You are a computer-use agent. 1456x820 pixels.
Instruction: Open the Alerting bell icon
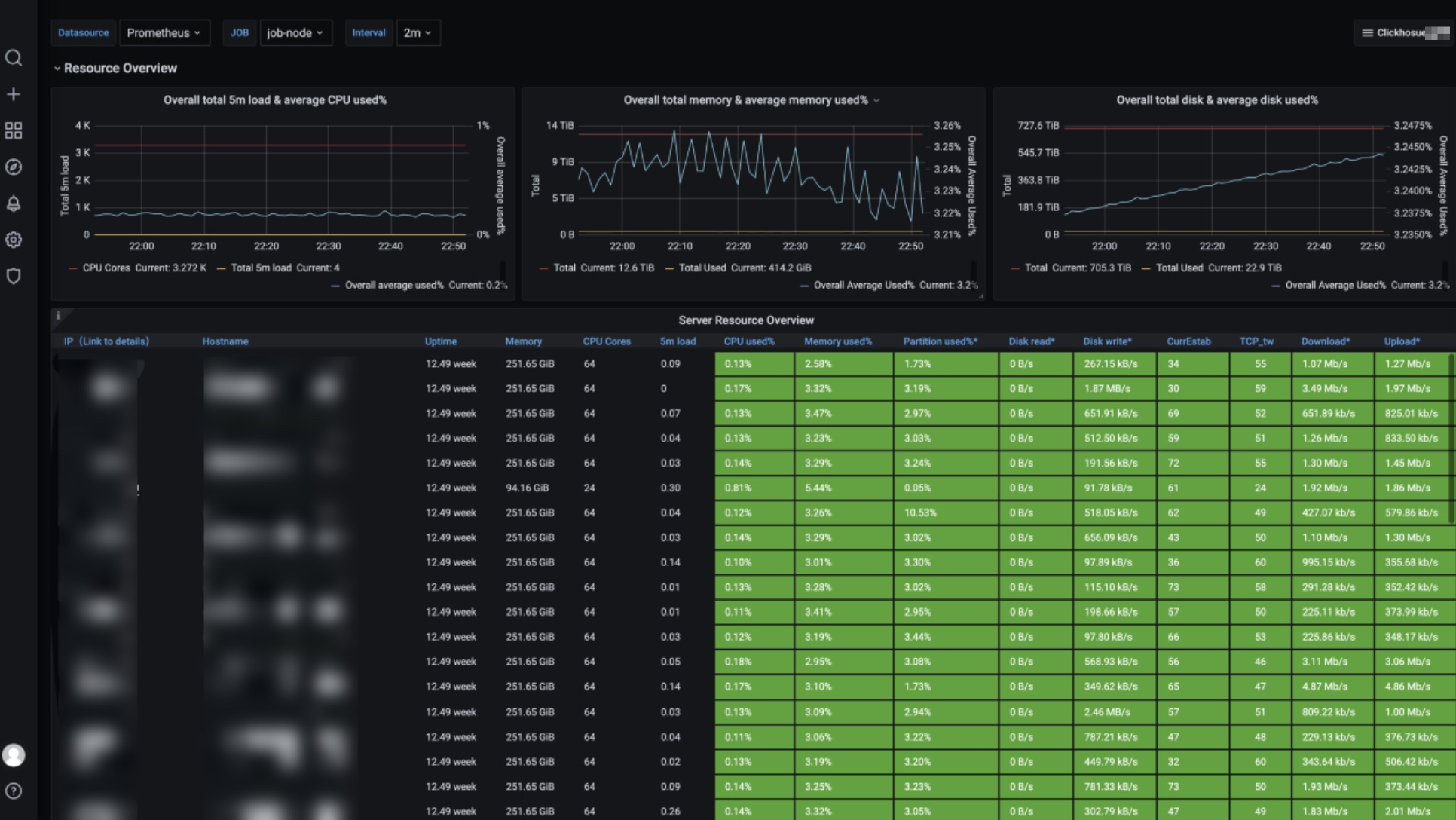pos(14,203)
